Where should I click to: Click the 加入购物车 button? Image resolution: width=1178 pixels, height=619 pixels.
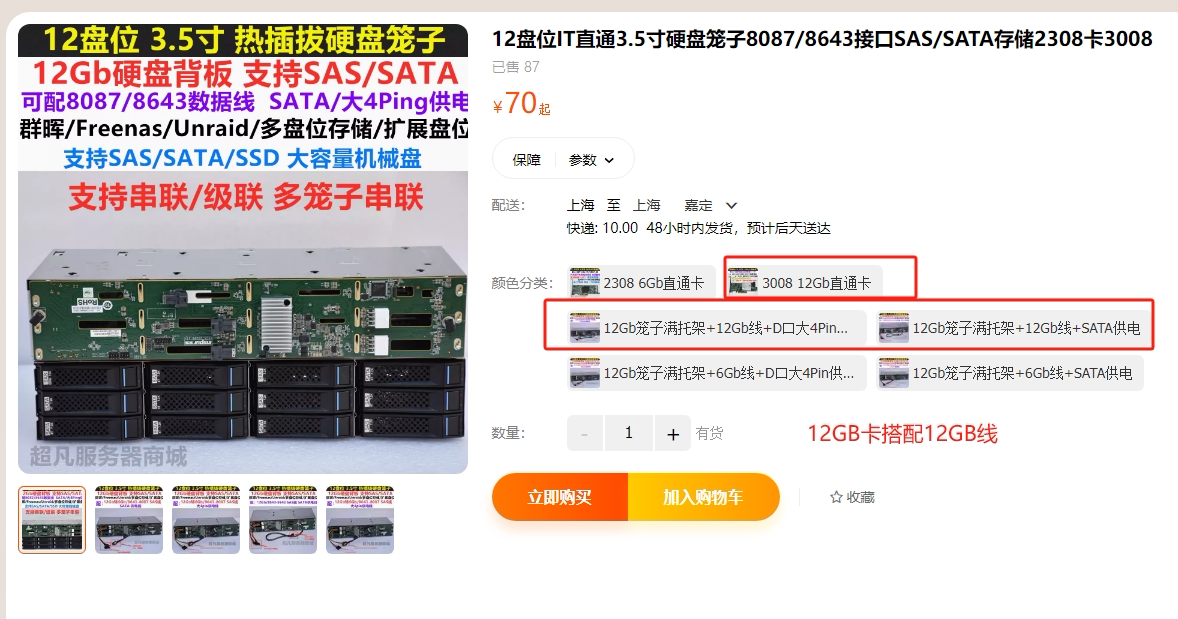tap(703, 497)
